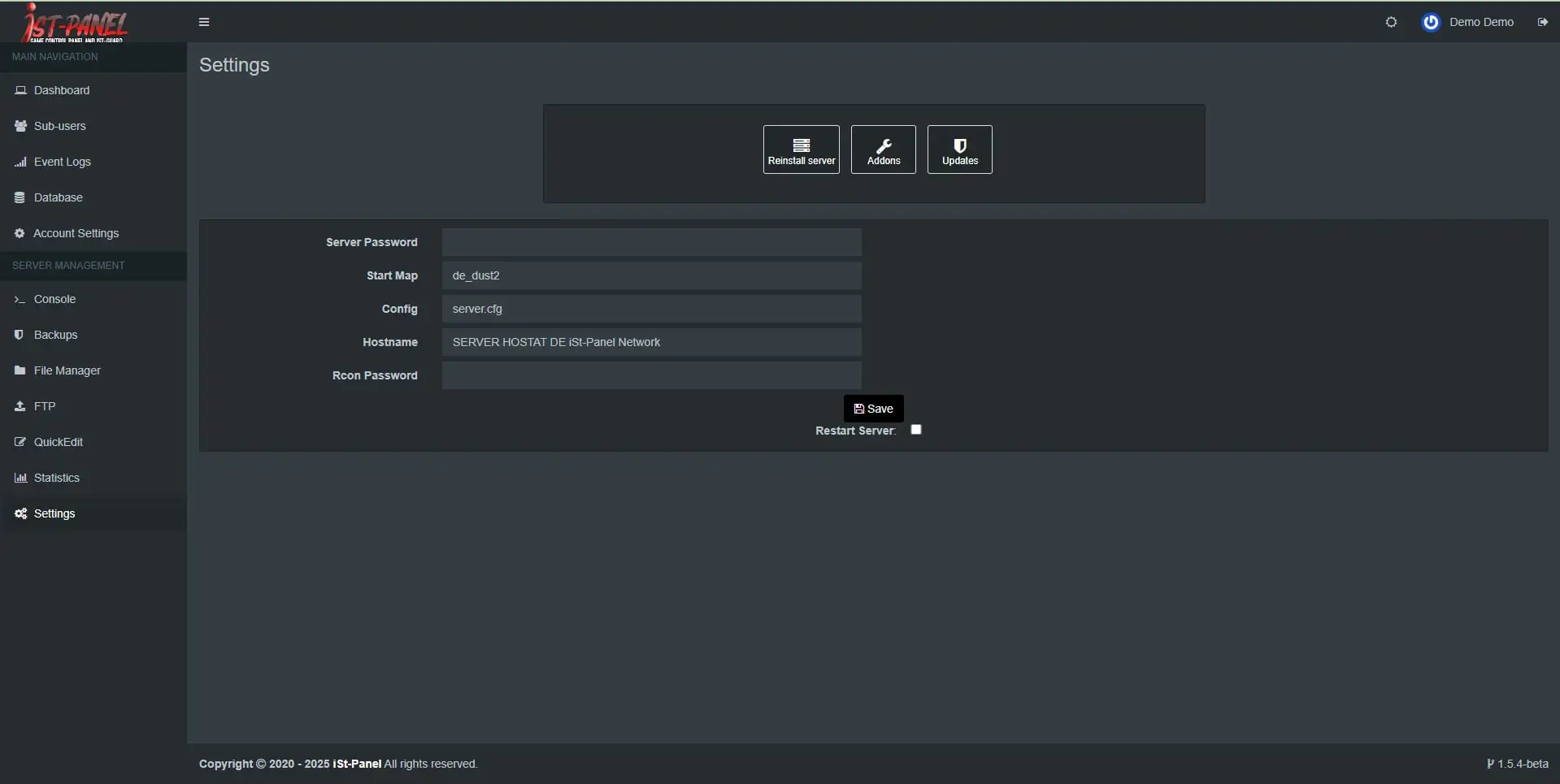Enable the Restart Server checkbox

916,430
